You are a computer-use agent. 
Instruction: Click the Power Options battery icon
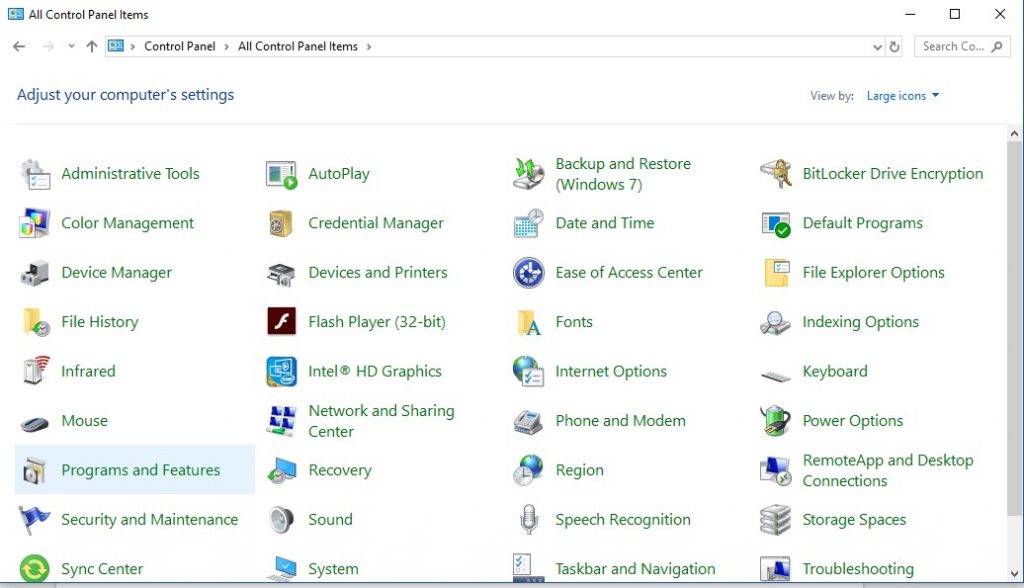pos(776,421)
